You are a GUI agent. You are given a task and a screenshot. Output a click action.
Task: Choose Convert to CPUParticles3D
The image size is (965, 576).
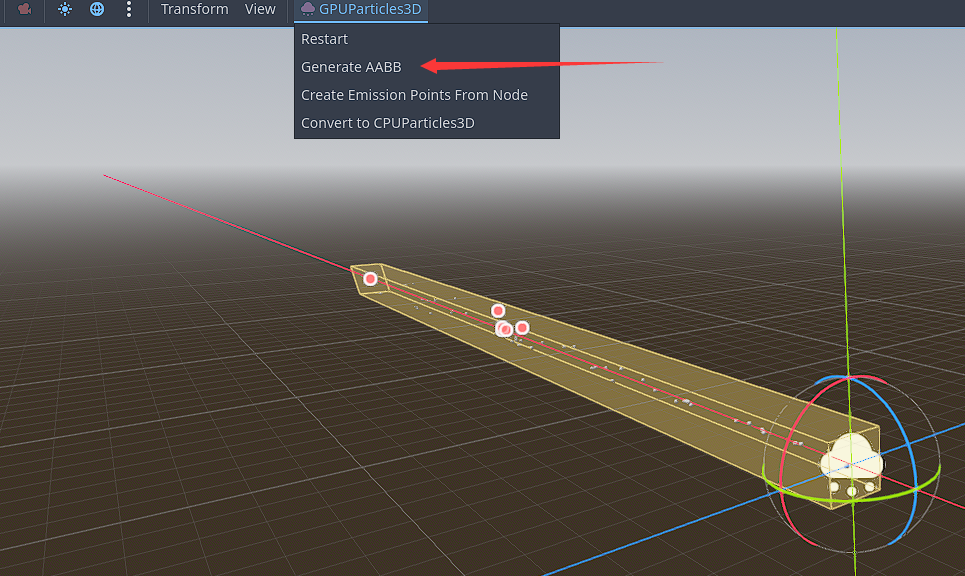tap(426, 122)
